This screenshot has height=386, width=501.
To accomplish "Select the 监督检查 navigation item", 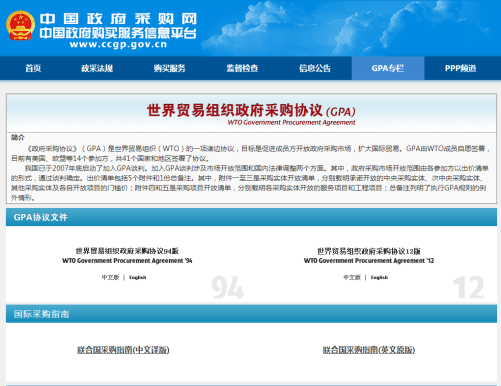I will [242, 68].
